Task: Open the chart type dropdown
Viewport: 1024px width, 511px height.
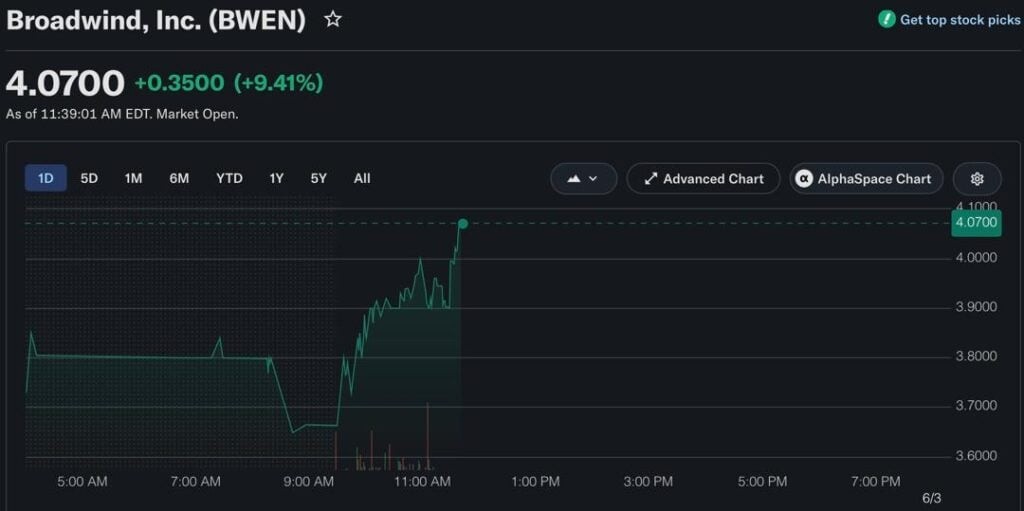Action: coord(584,178)
